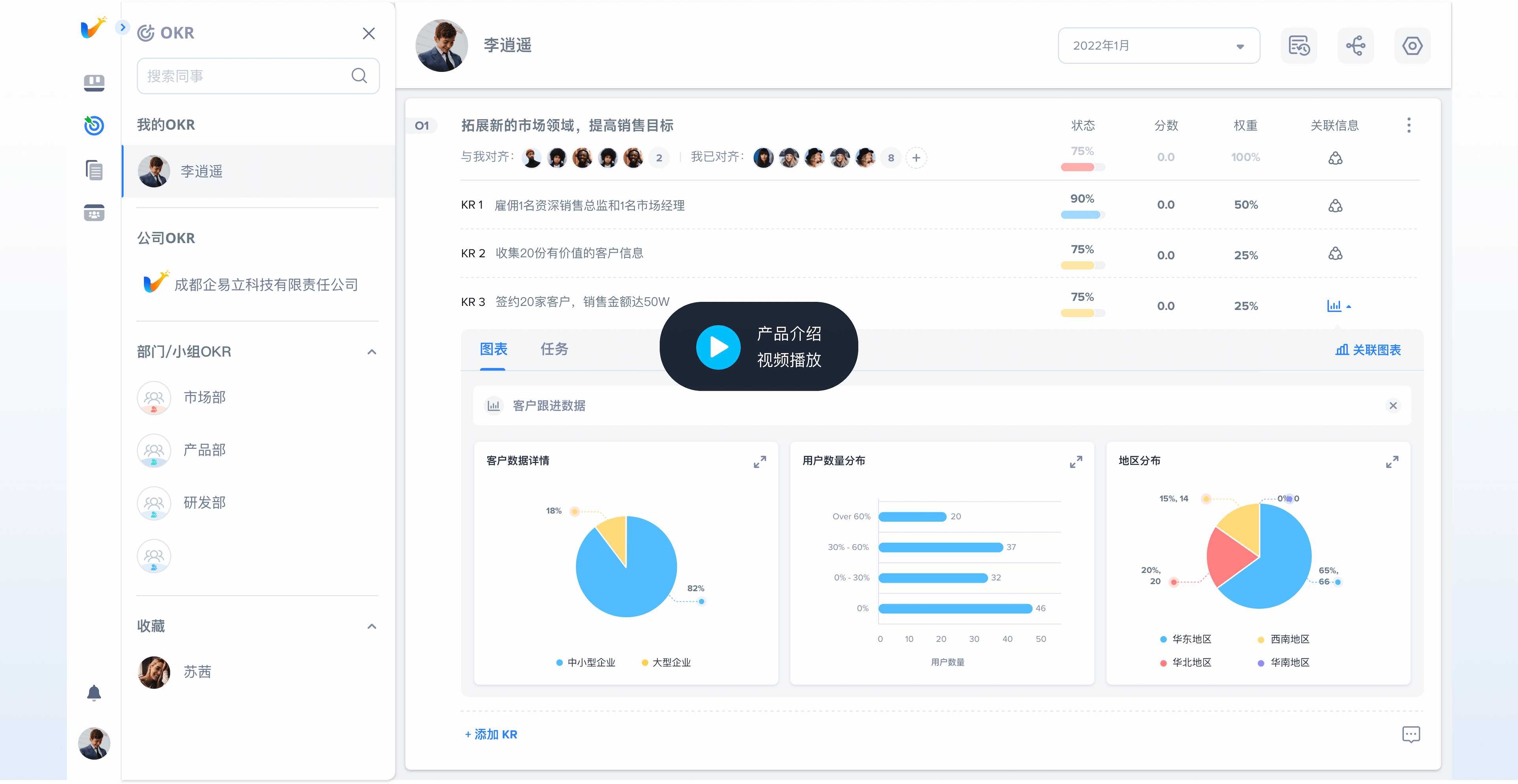
Task: Click KR 3 75% progress bar
Action: (x=1082, y=313)
